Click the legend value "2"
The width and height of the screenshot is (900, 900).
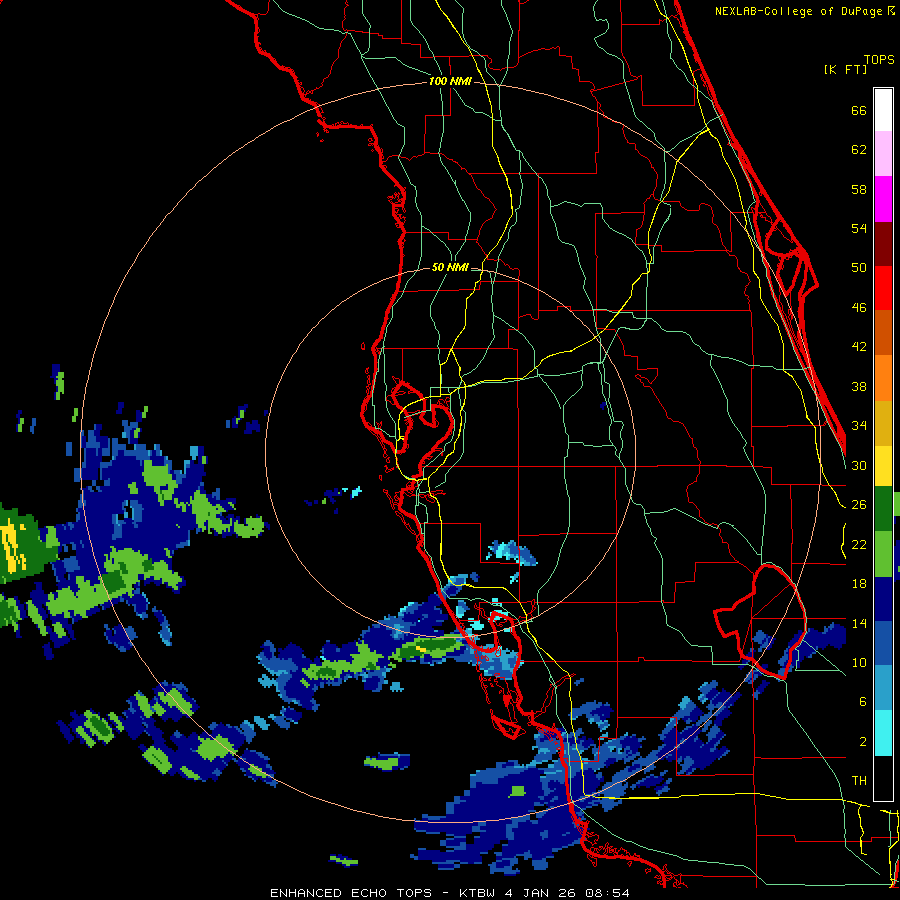click(863, 742)
